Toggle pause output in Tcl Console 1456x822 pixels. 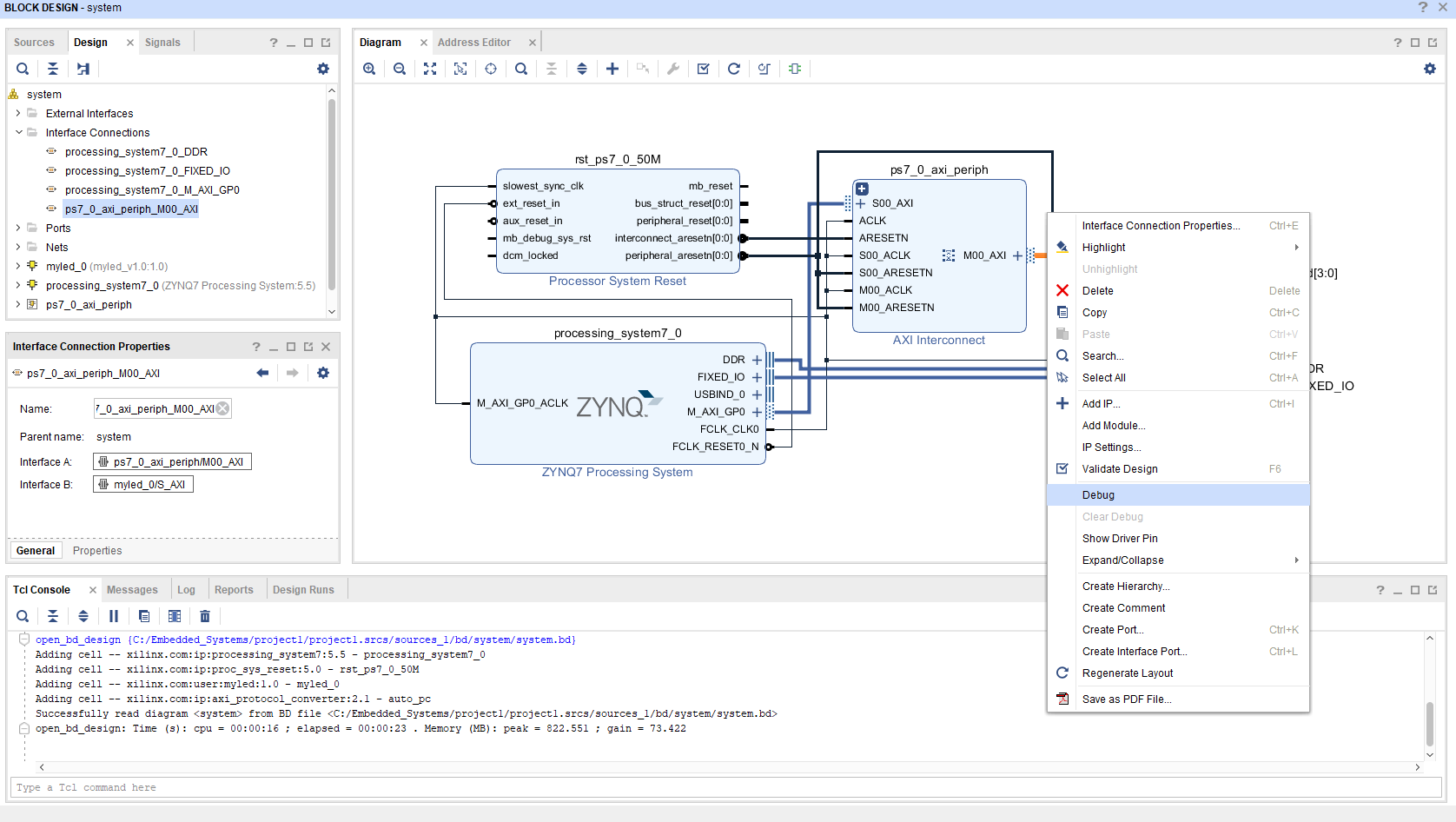pyautogui.click(x=114, y=616)
